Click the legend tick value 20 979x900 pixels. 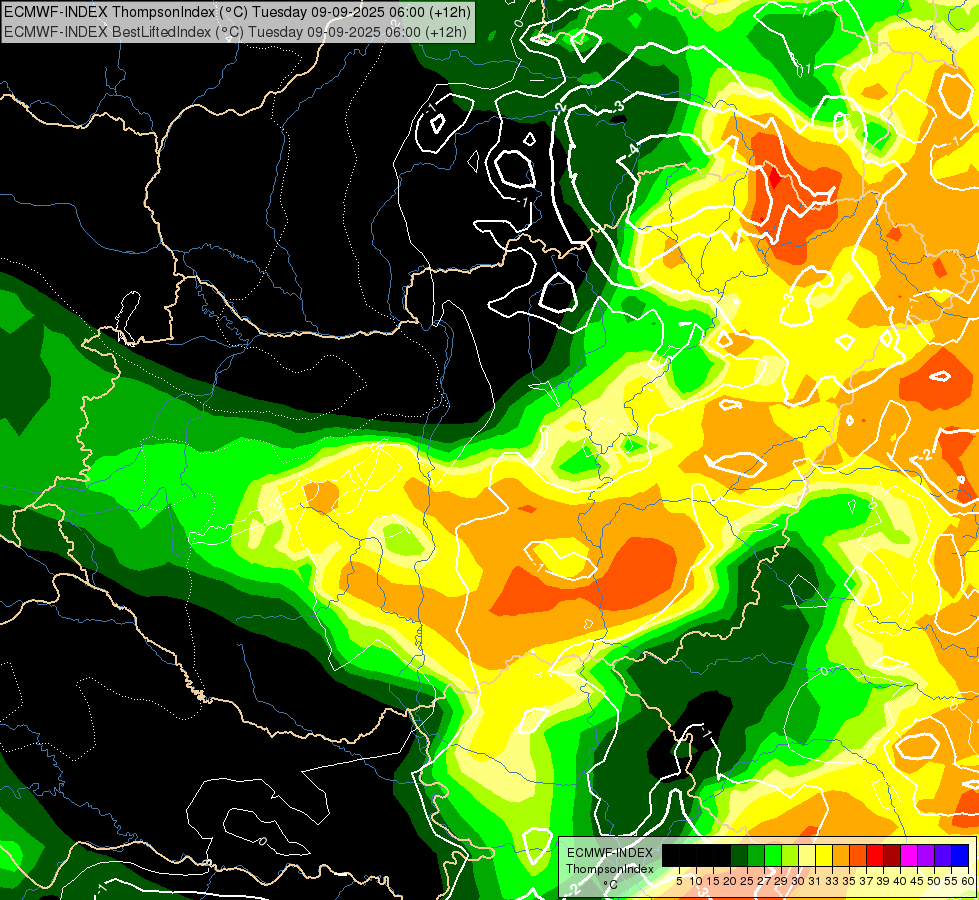730,881
